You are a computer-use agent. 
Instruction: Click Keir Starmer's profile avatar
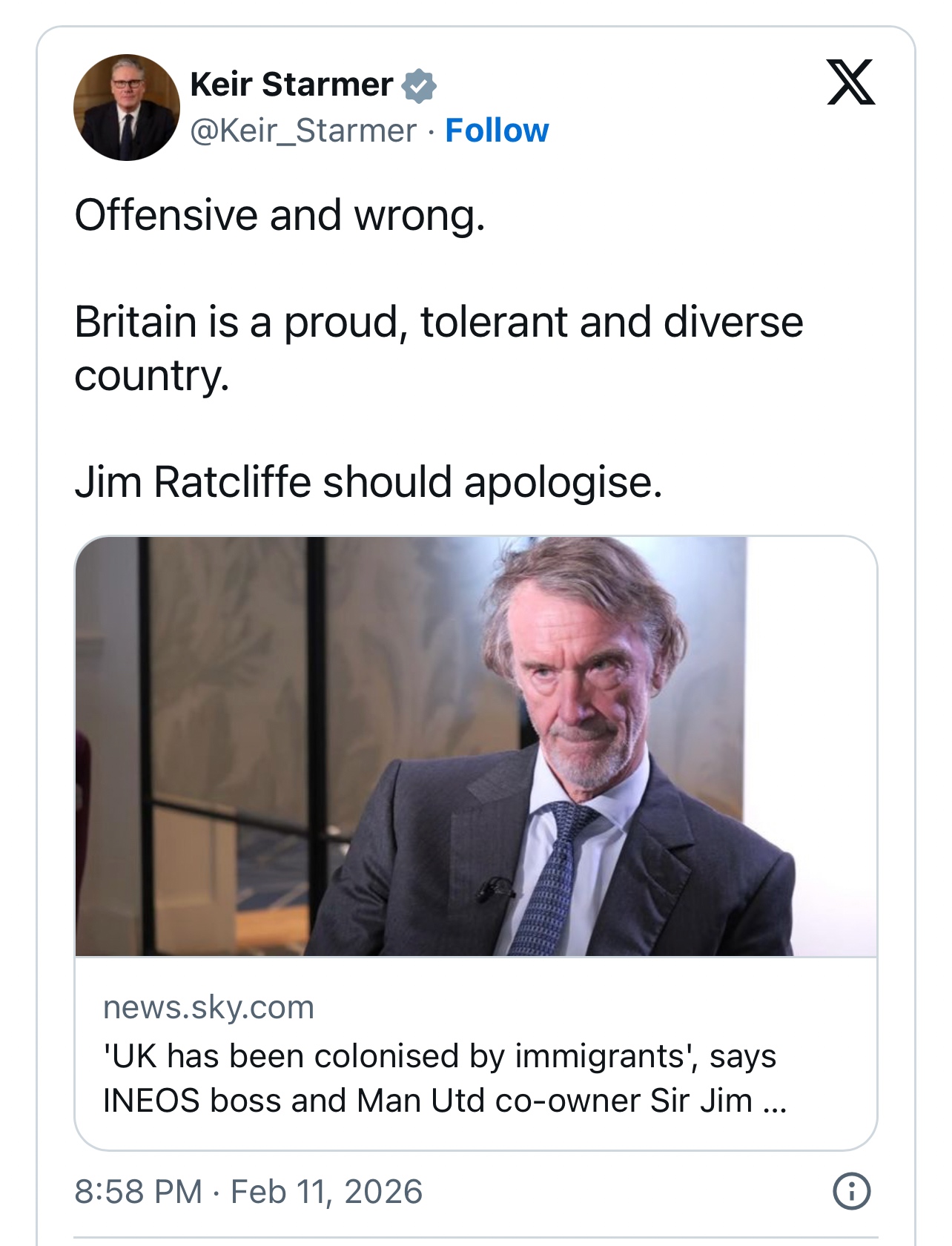point(127,108)
